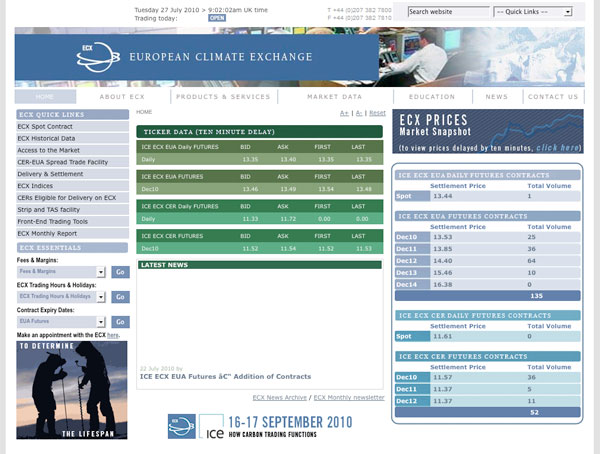Open ICE ECX EUA Futures Addition of Contracts news
Image resolution: width=600 pixels, height=454 pixels.
coord(225,377)
